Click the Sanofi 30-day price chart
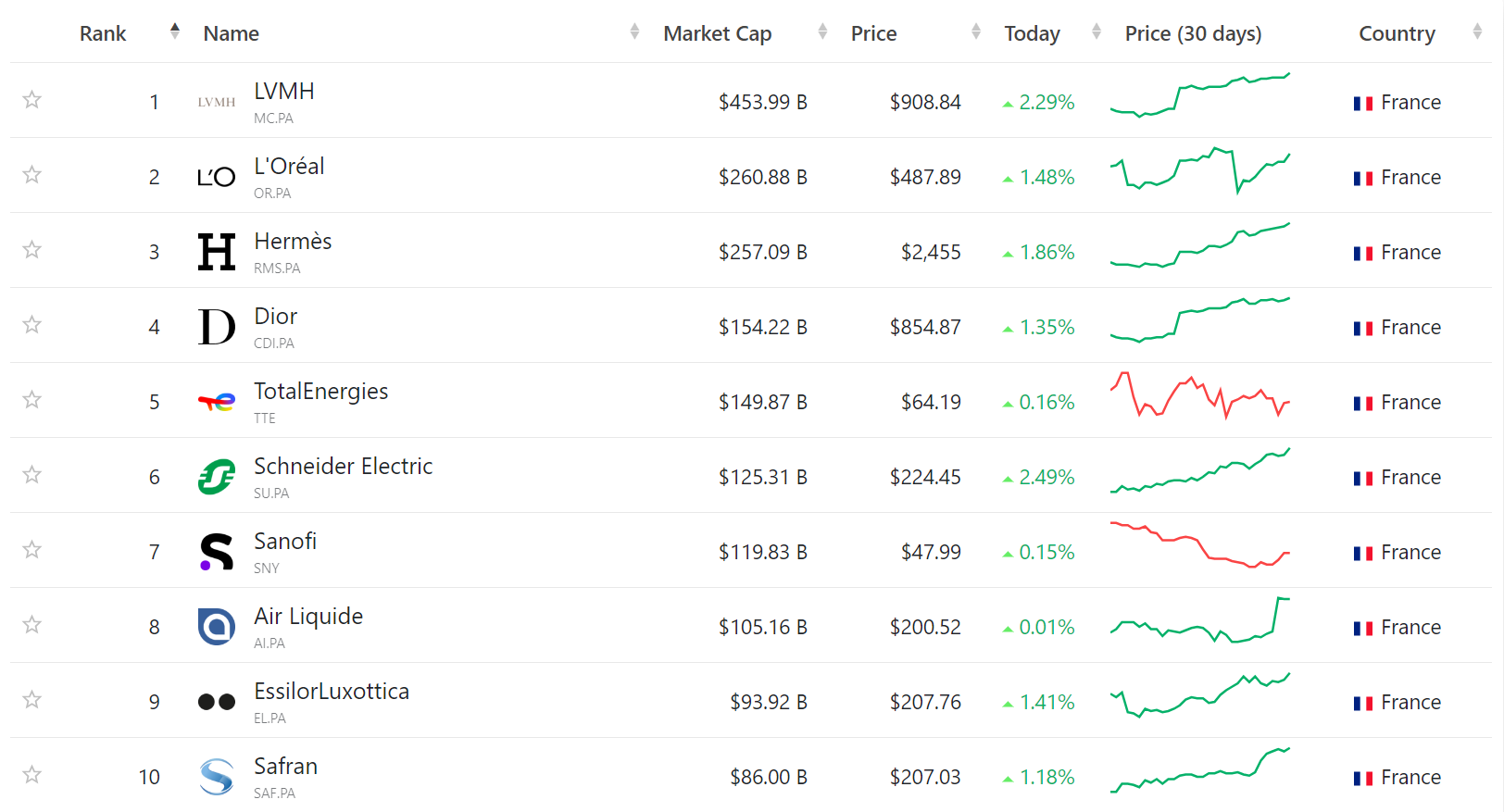 [x=1200, y=545]
